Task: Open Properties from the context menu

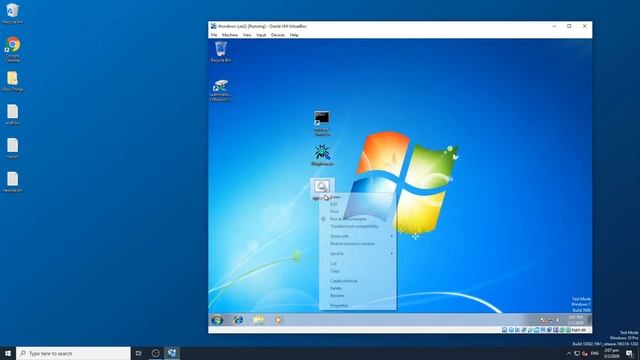Action: point(357,305)
